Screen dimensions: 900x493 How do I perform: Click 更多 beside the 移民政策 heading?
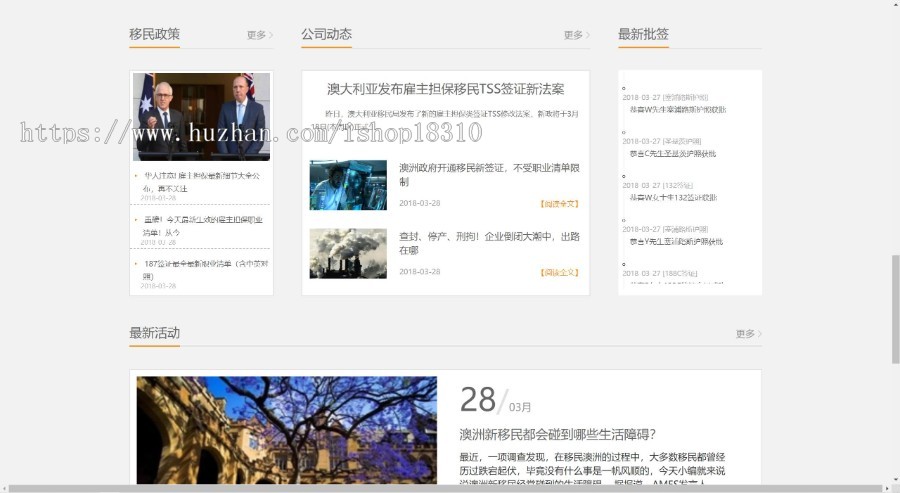(259, 35)
